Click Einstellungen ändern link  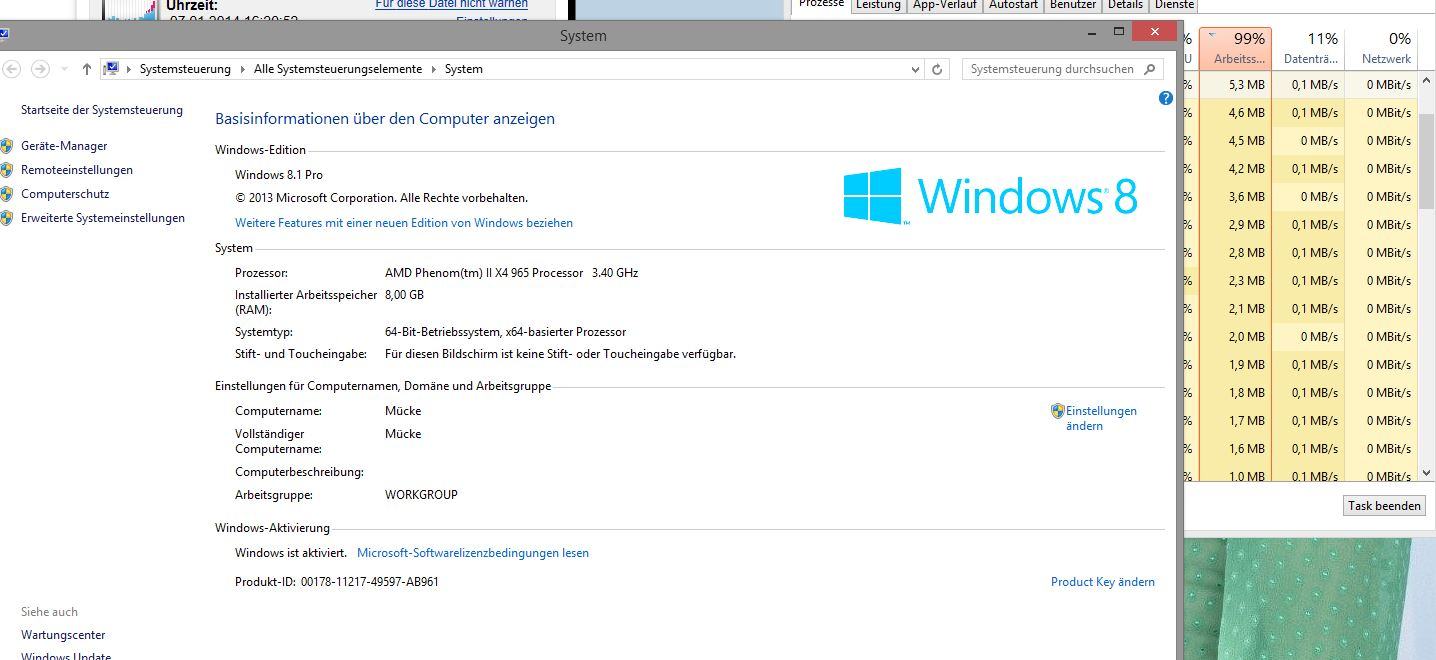(x=1101, y=418)
